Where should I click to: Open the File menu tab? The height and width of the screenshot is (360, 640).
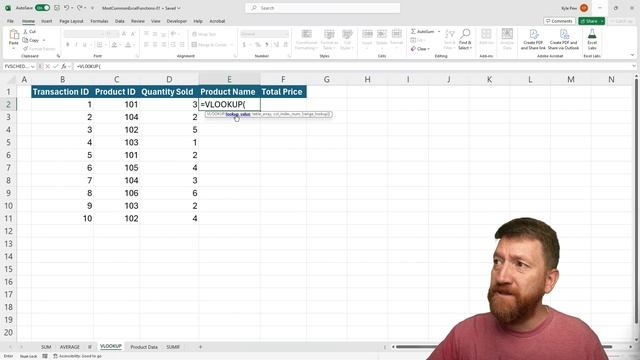10,21
